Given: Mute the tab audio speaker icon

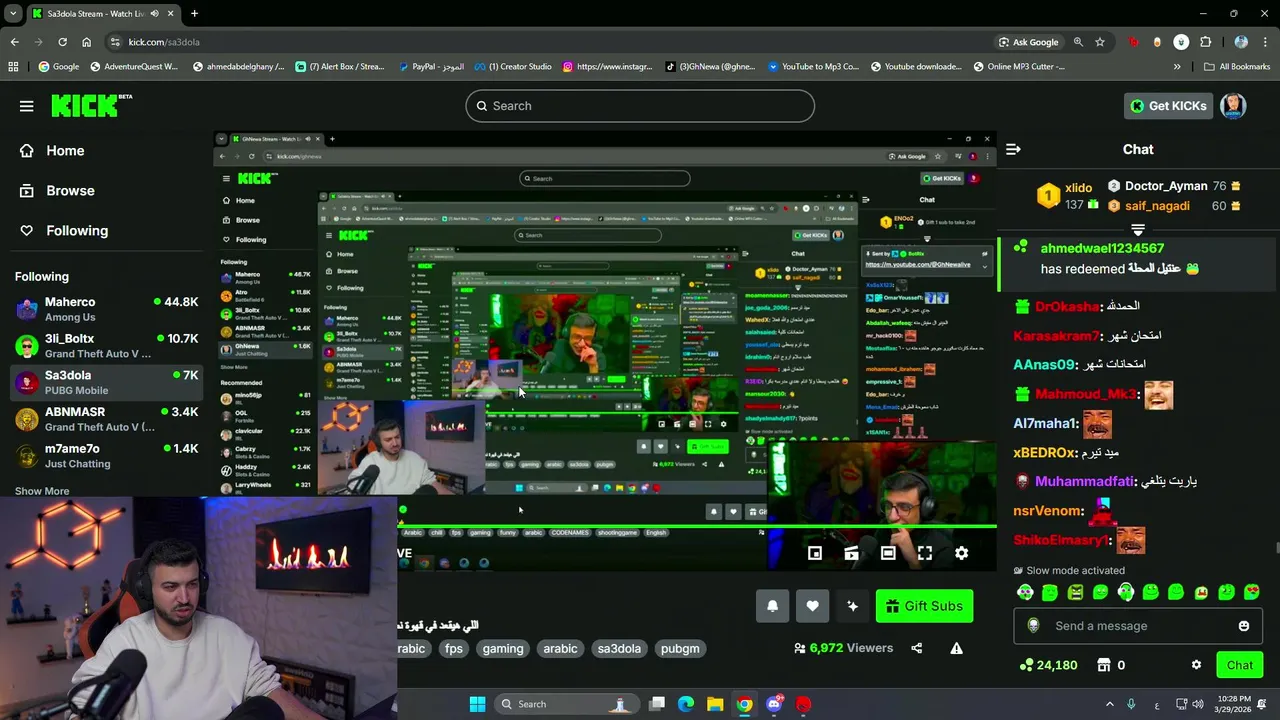Looking at the screenshot, I should coord(155,13).
